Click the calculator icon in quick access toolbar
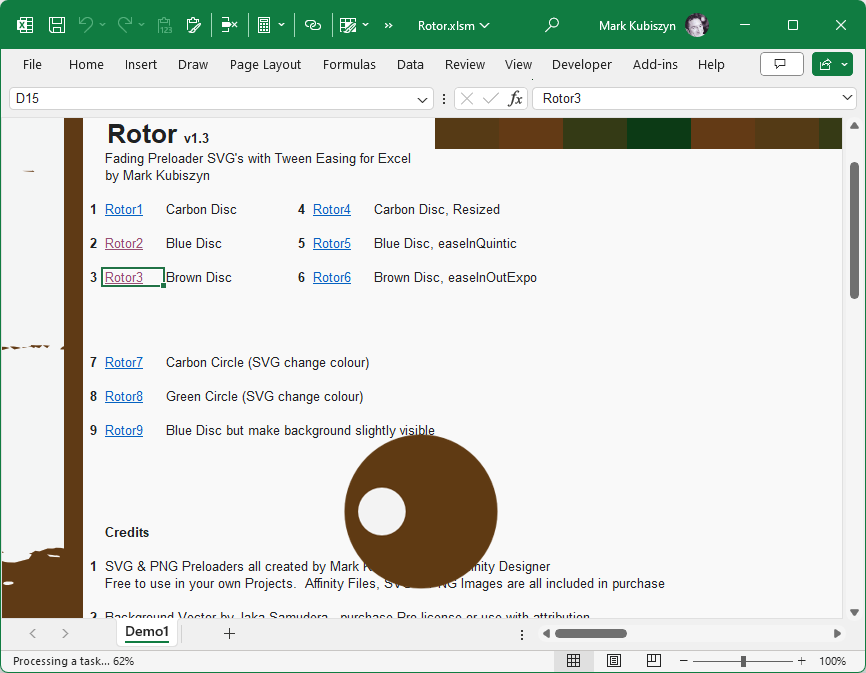 [264, 25]
